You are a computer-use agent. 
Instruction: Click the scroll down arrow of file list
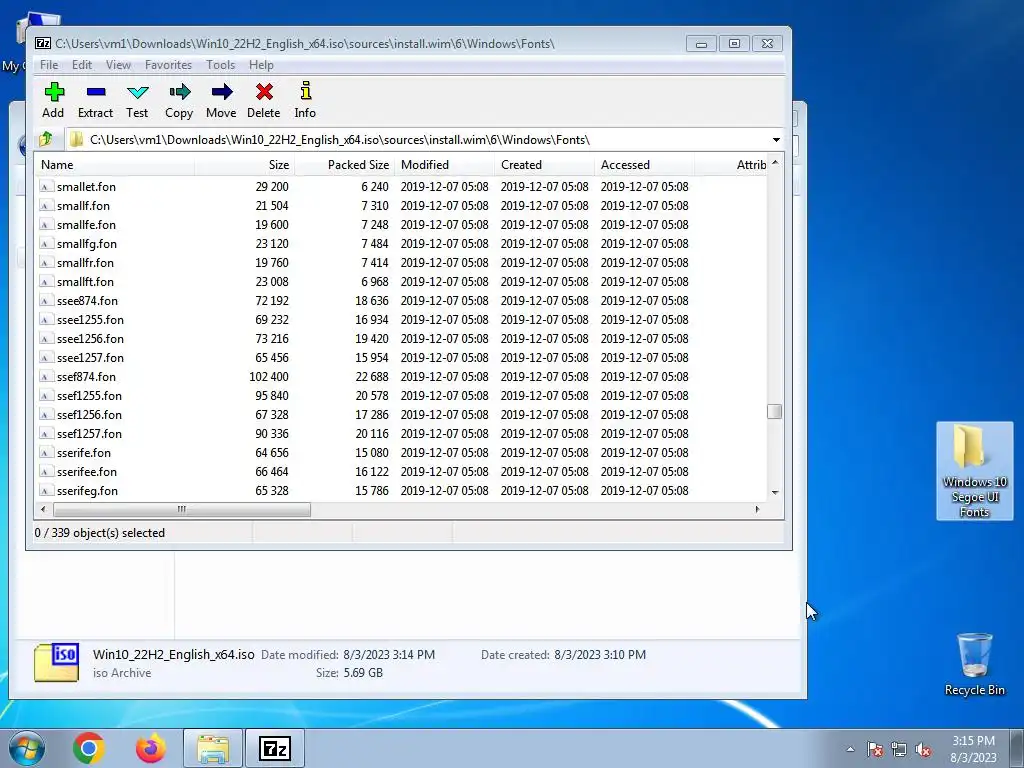(x=775, y=493)
